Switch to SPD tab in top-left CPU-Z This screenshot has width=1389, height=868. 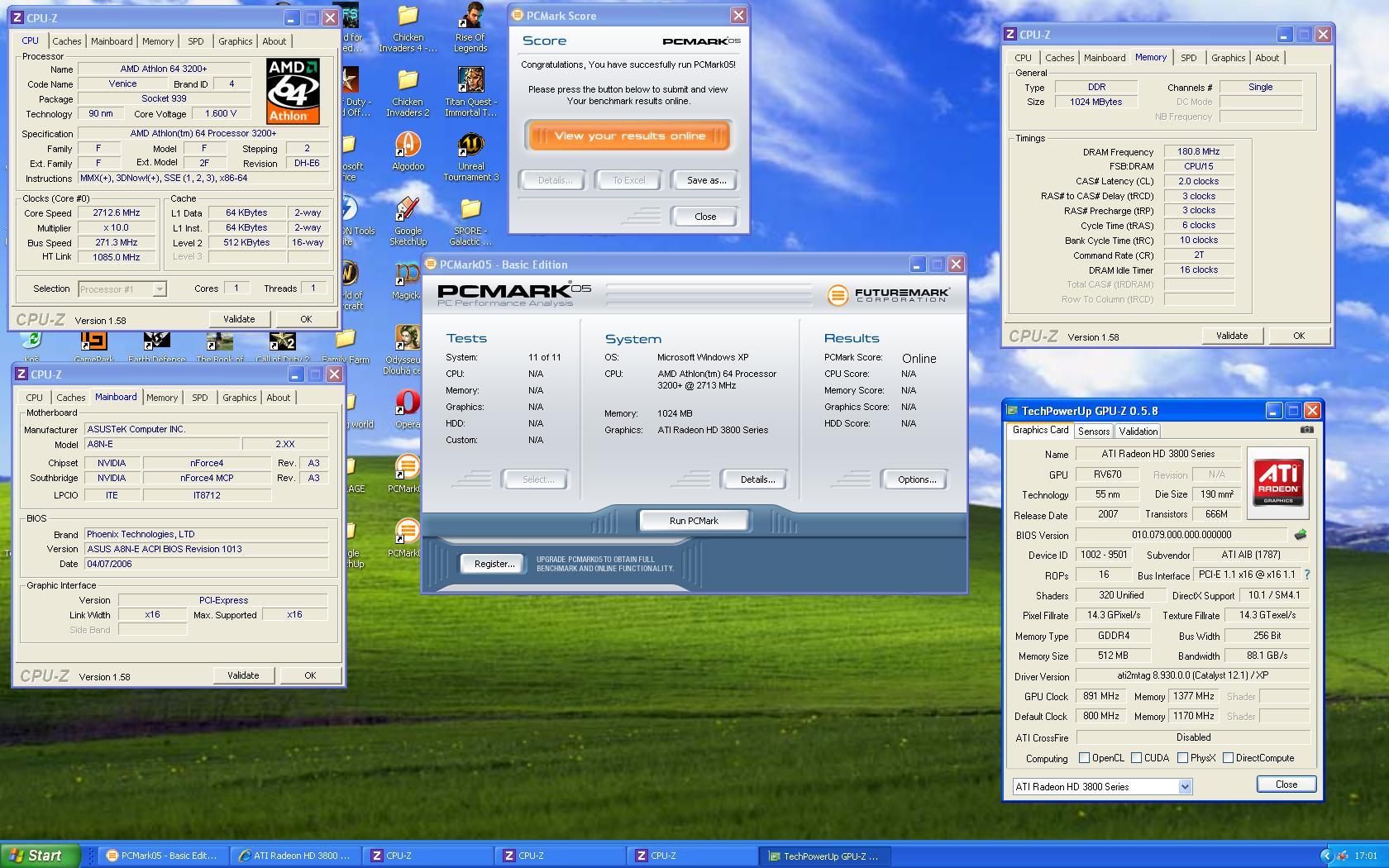pyautogui.click(x=196, y=41)
